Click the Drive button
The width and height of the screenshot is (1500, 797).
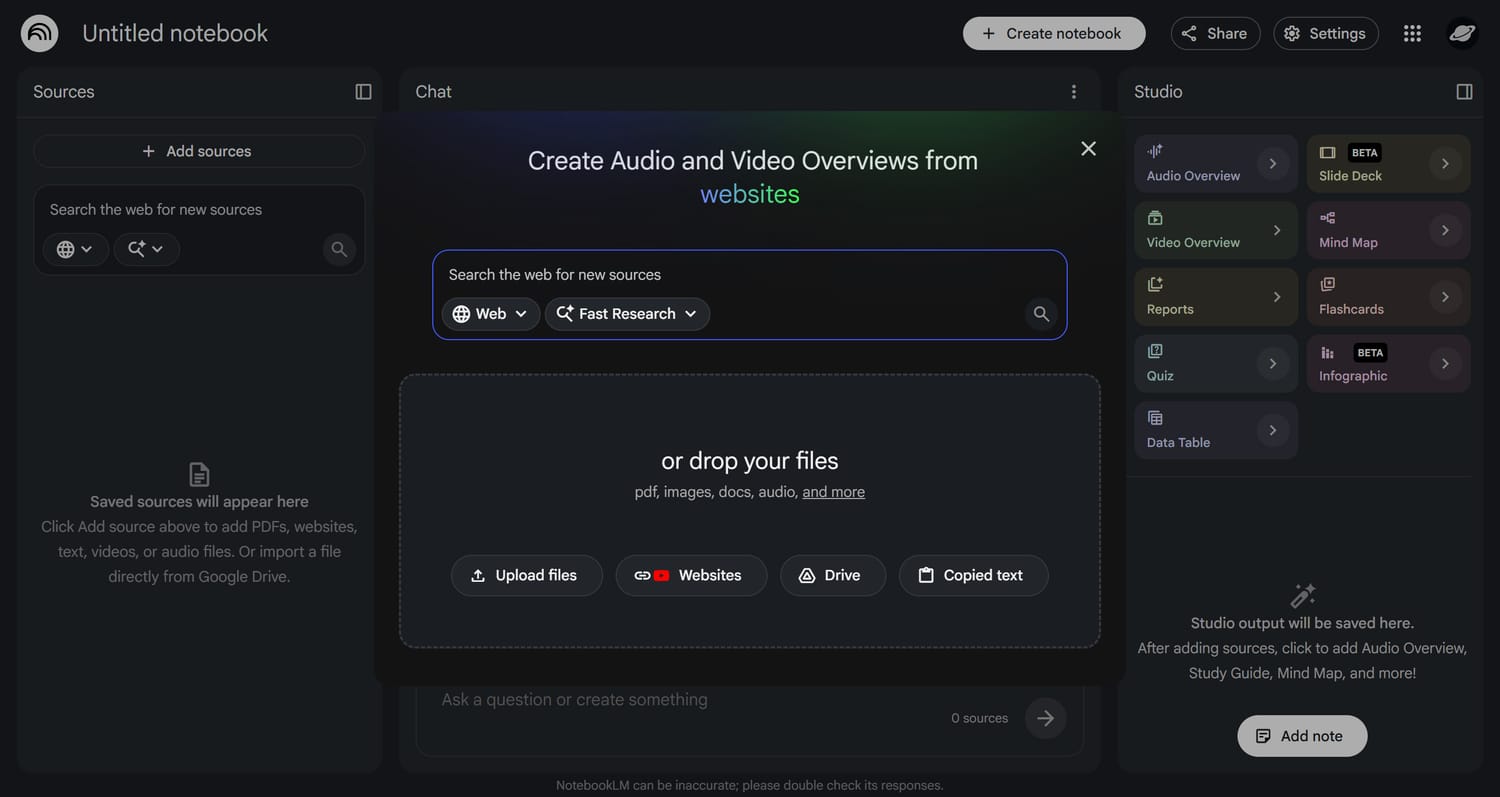pos(833,575)
